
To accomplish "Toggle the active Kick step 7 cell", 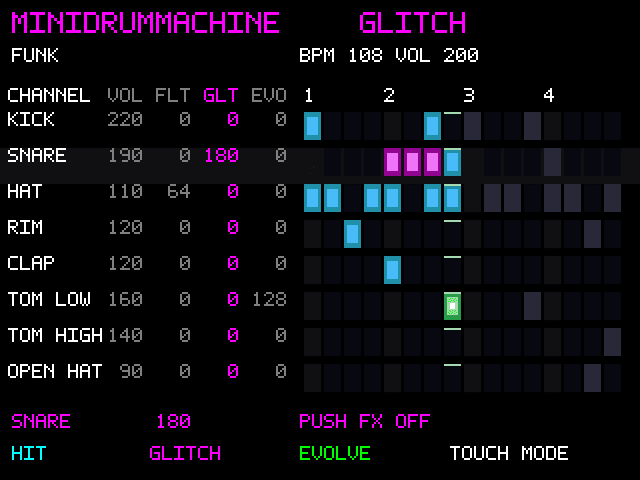I will pos(432,126).
